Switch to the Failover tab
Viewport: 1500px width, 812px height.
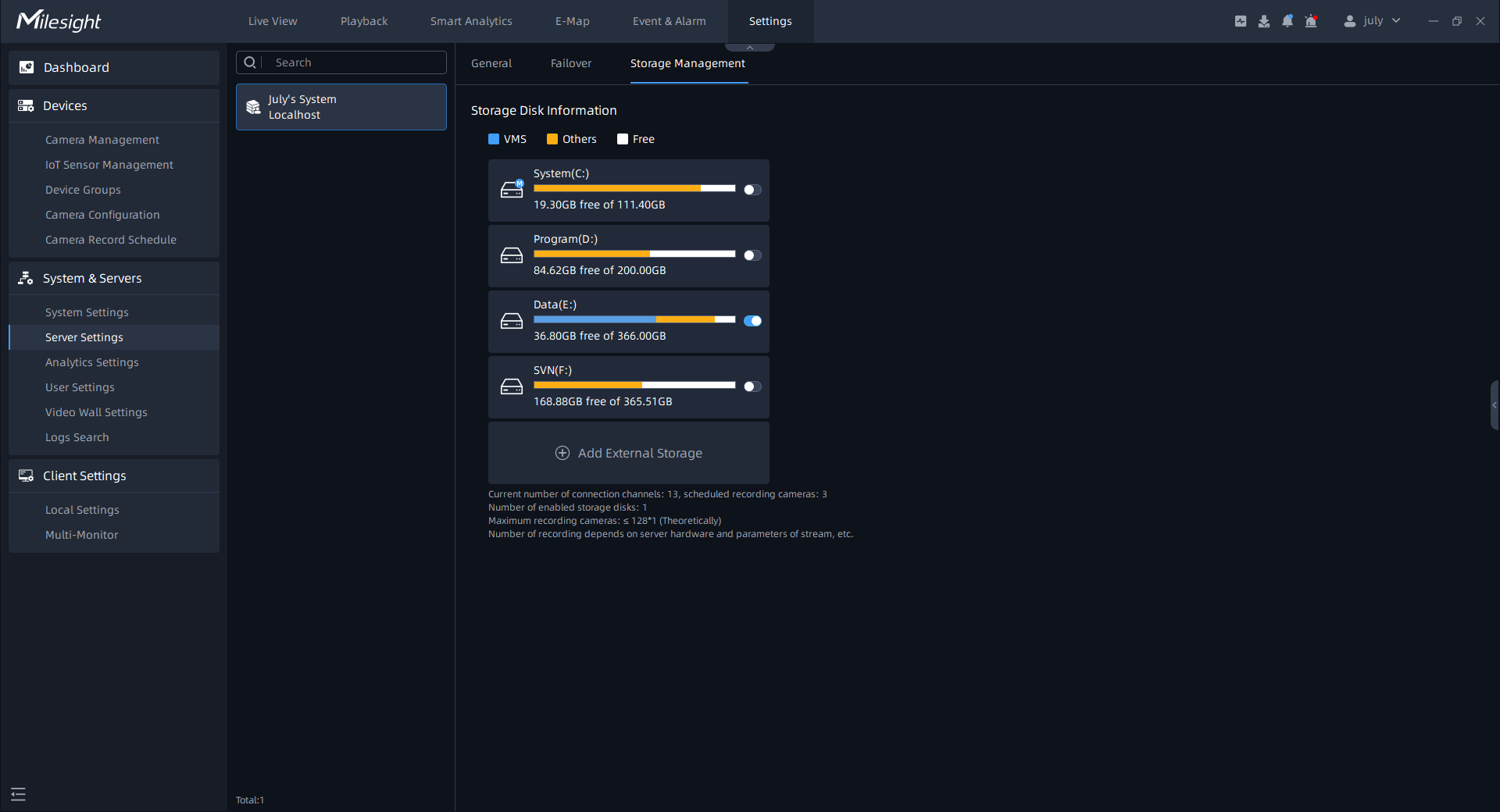(x=570, y=63)
